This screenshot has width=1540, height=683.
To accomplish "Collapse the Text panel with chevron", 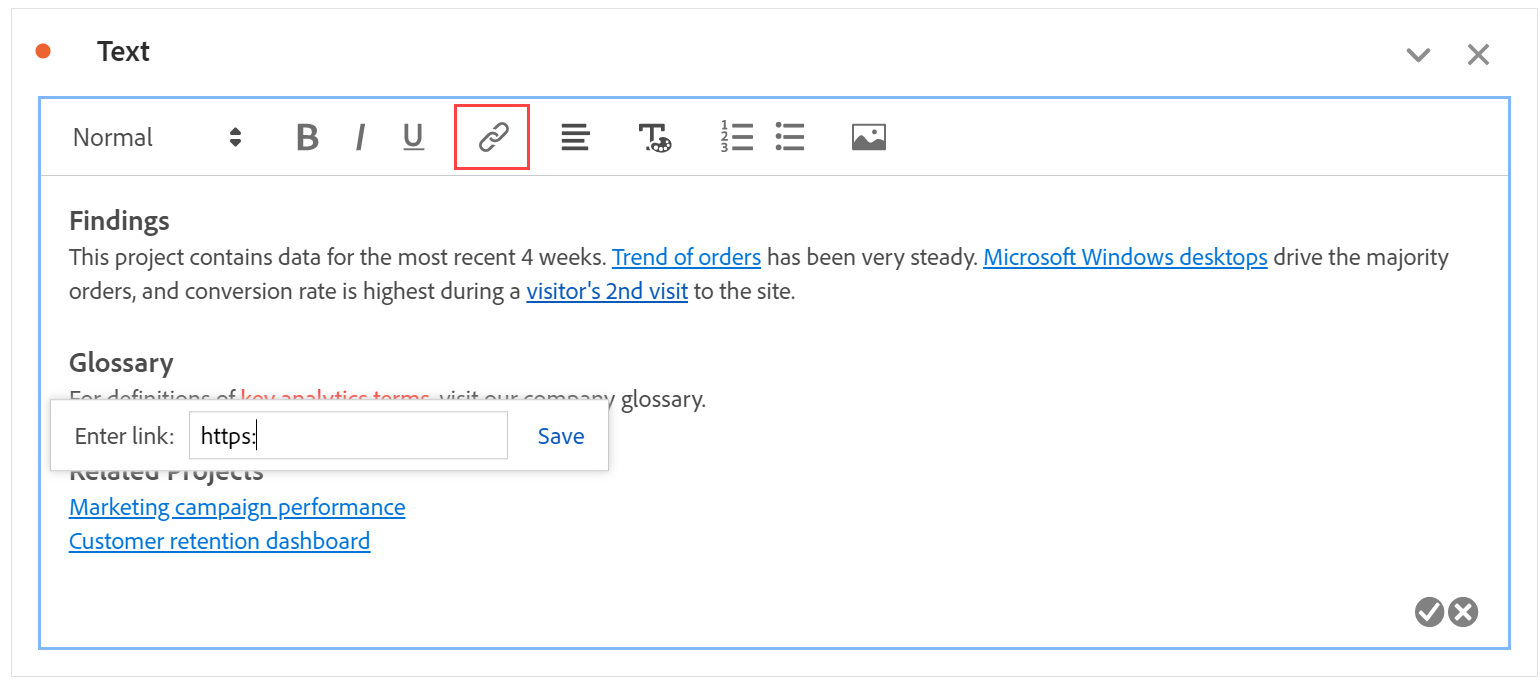I will 1418,55.
